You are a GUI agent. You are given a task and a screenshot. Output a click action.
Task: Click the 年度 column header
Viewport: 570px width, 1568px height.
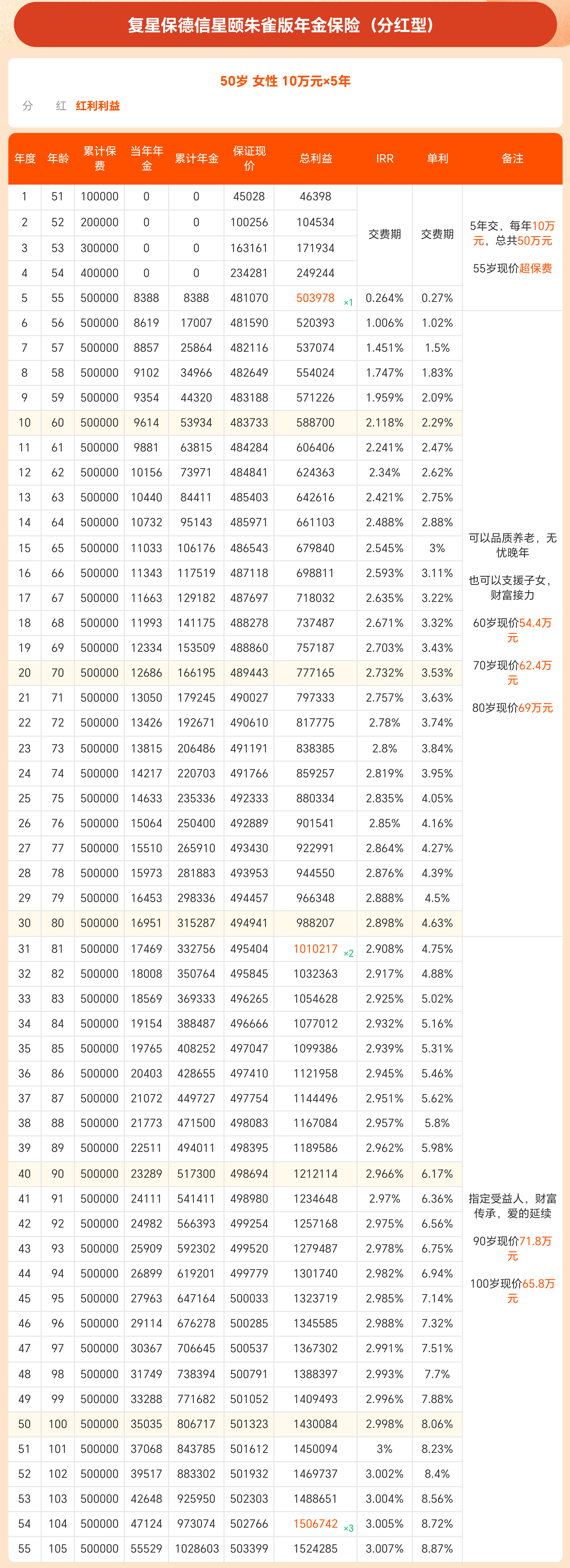click(x=25, y=158)
